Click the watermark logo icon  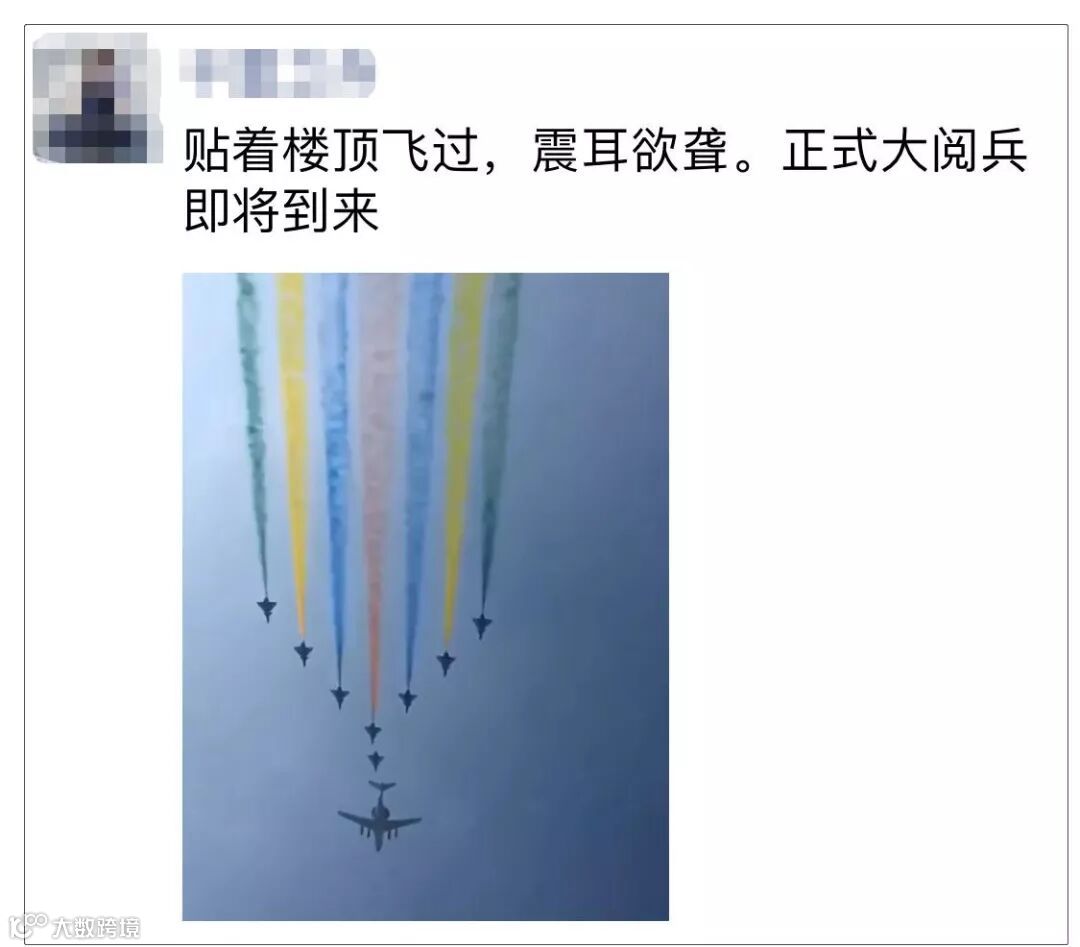[28, 926]
